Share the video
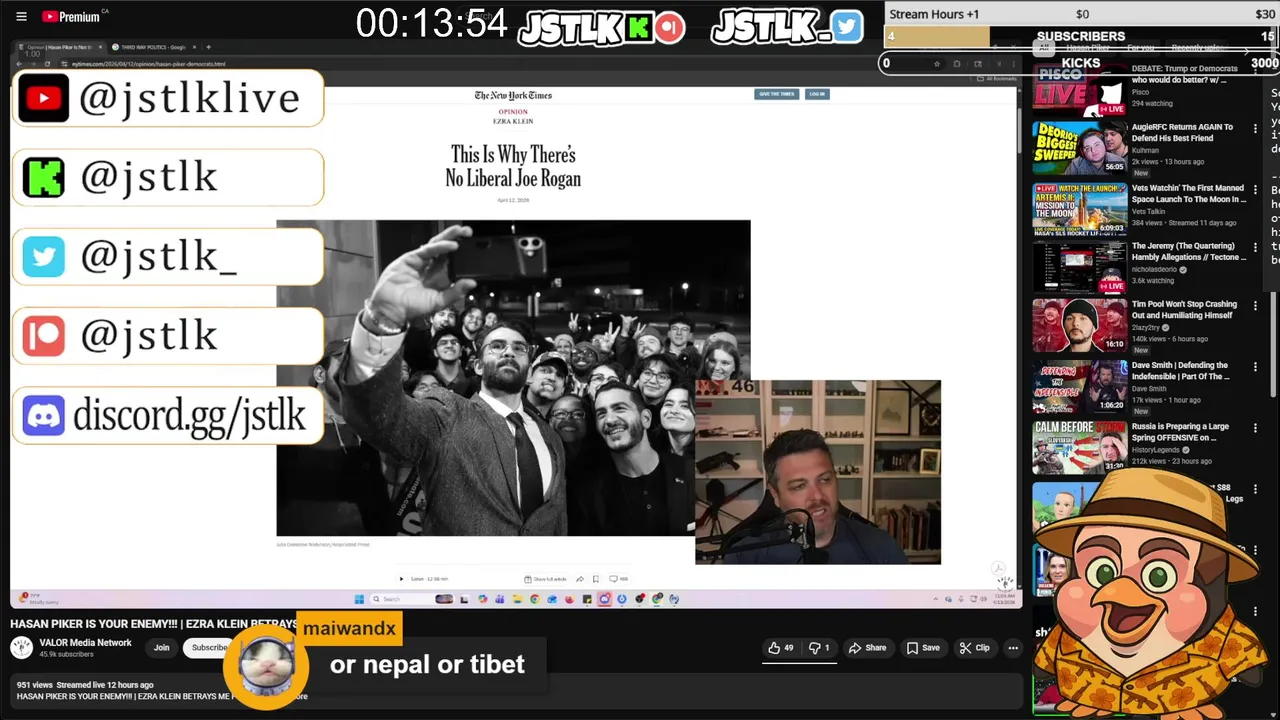This screenshot has height=720, width=1280. pos(867,648)
